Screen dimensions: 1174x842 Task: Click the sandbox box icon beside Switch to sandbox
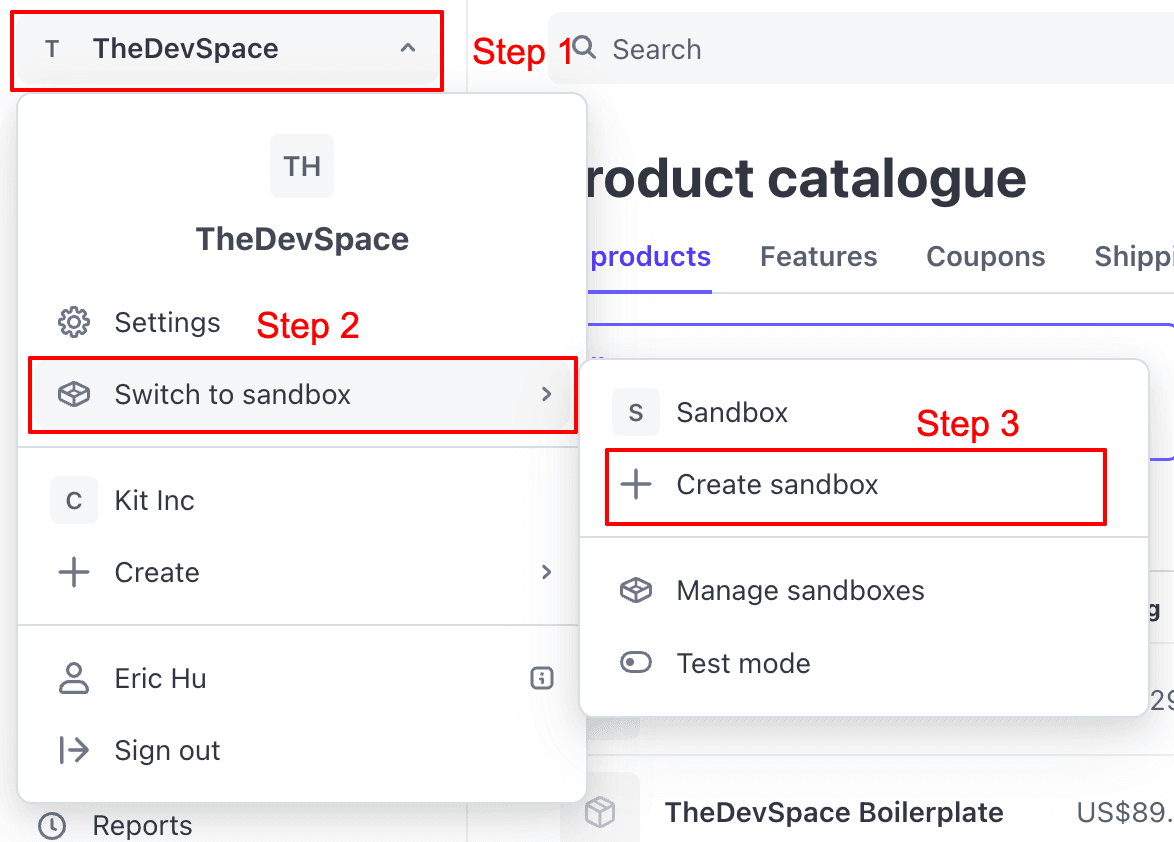(73, 394)
